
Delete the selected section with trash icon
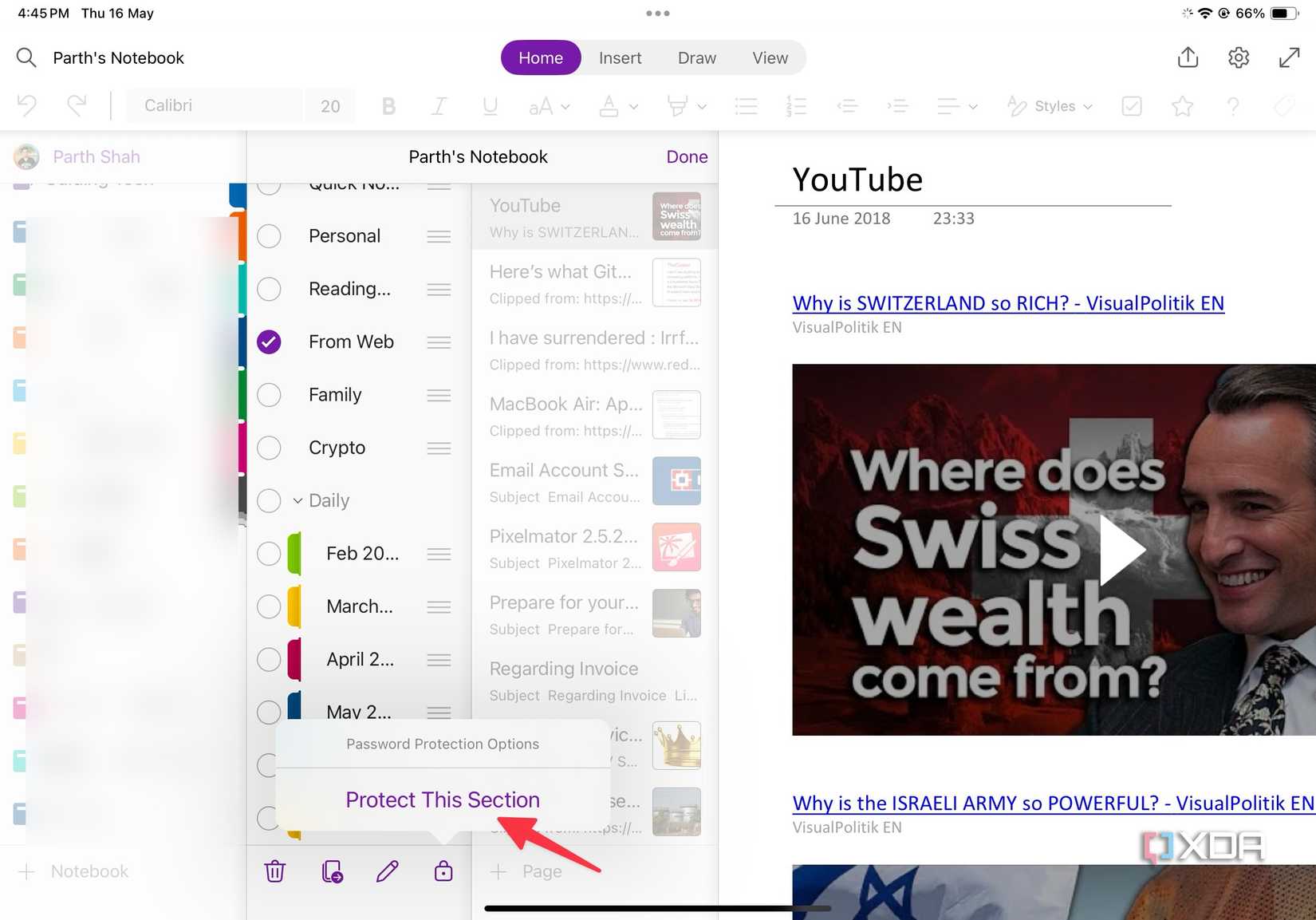tap(274, 871)
